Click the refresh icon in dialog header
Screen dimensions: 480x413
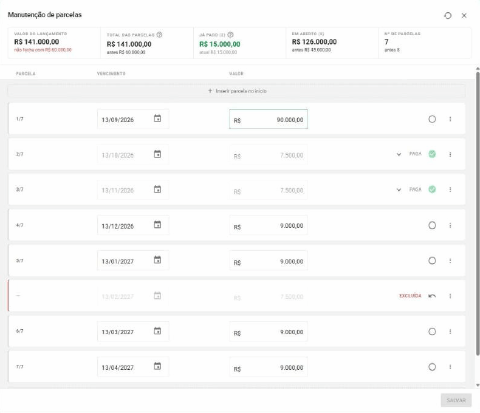point(448,16)
